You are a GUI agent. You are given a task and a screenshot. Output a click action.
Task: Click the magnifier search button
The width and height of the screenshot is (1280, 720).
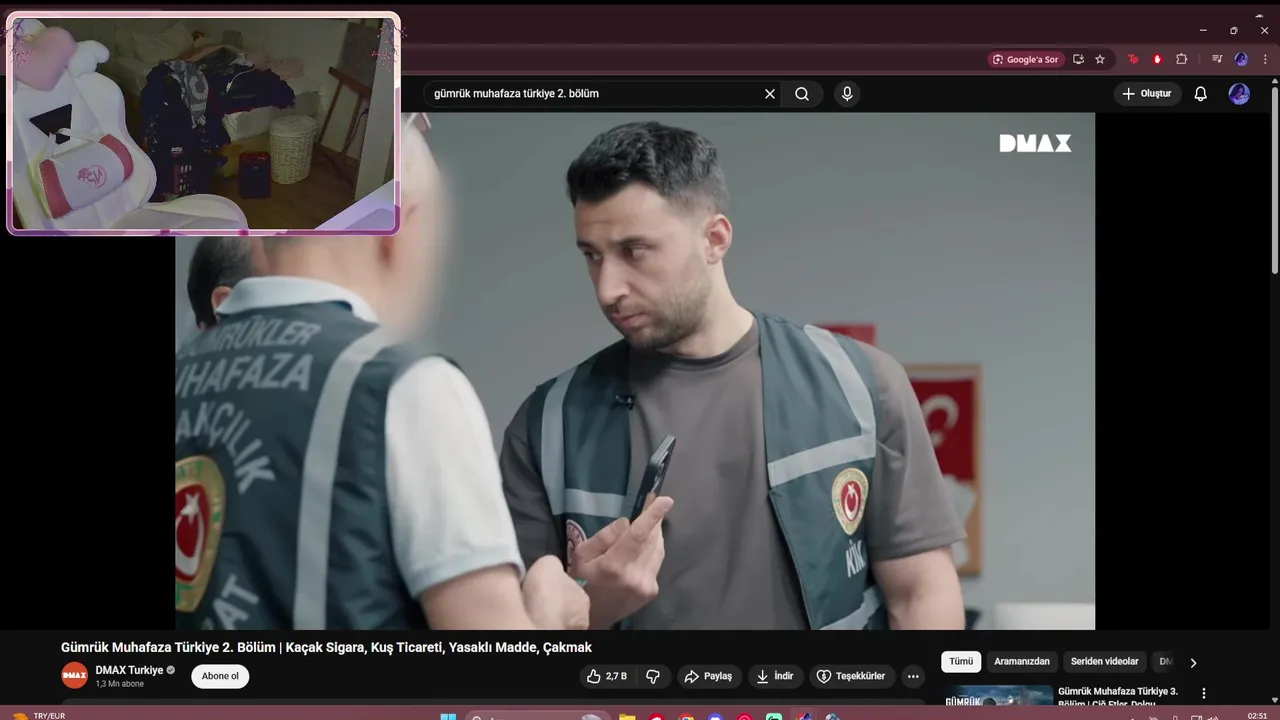tap(802, 94)
